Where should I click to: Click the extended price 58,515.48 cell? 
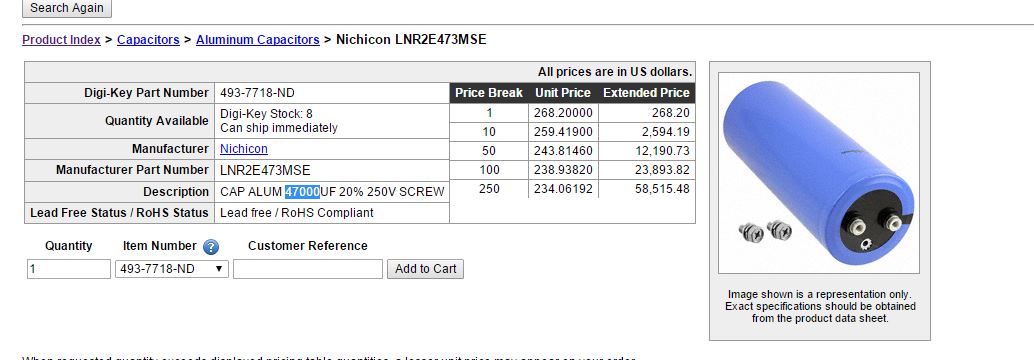coord(647,189)
